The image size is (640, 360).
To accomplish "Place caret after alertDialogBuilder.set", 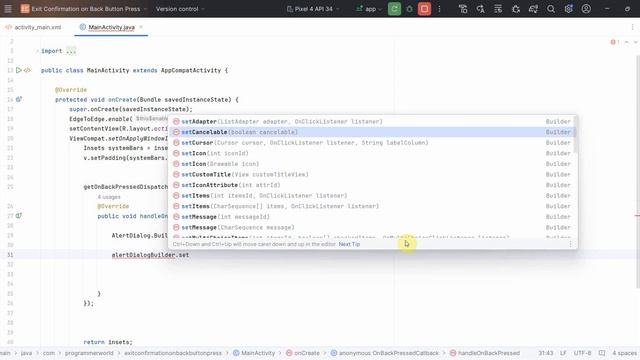I will (x=189, y=255).
